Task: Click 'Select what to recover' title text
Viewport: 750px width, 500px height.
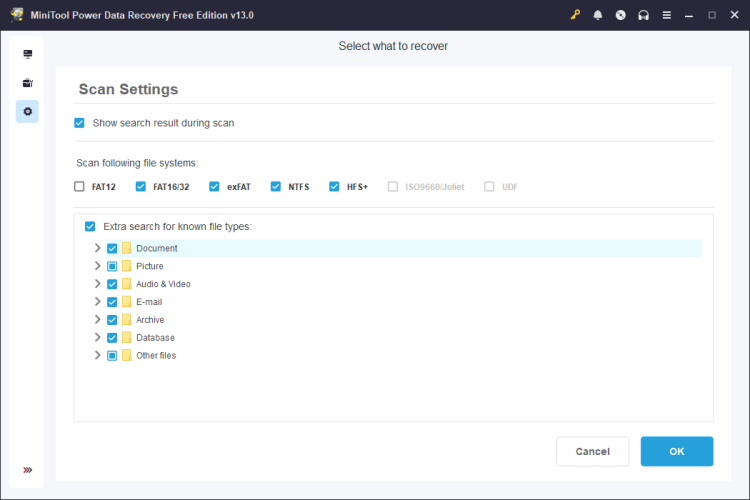Action: click(393, 46)
